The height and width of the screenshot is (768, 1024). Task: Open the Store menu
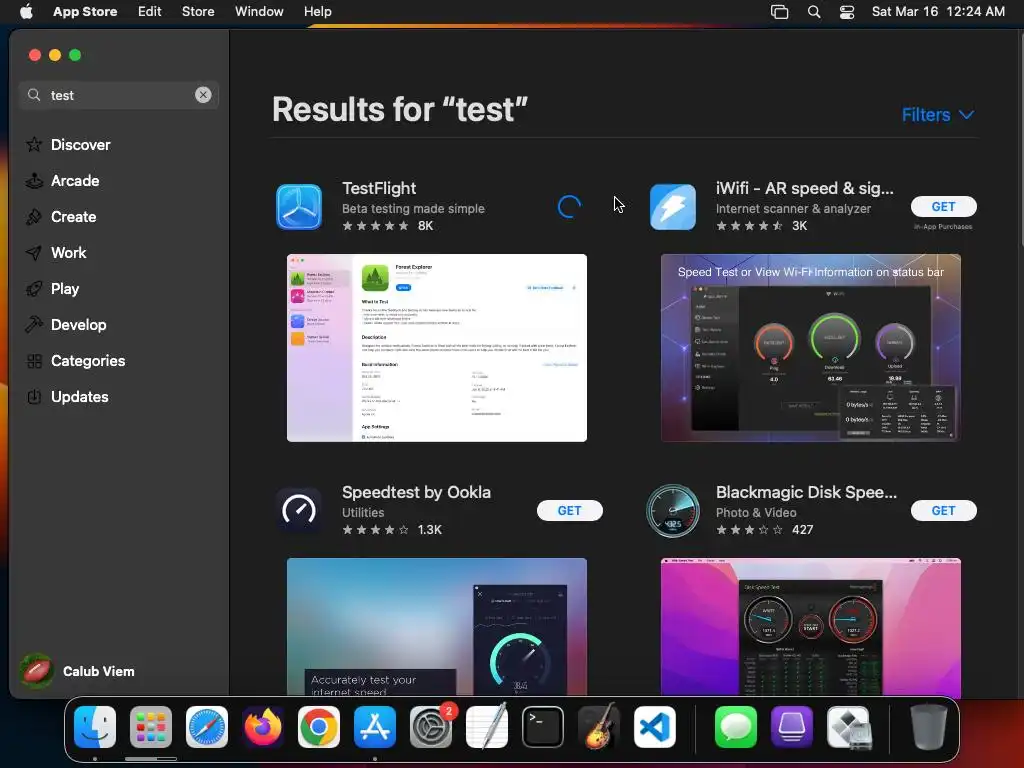198,11
